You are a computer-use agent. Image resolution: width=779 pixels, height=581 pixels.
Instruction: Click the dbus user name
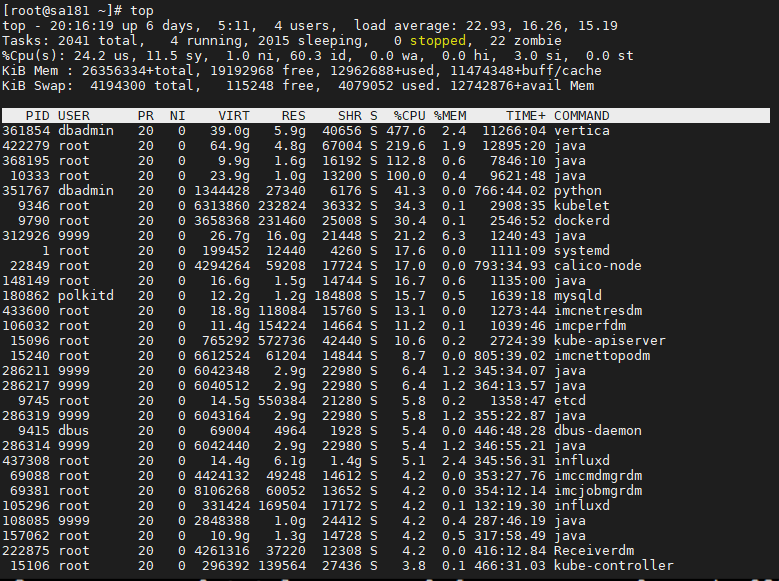pos(74,430)
